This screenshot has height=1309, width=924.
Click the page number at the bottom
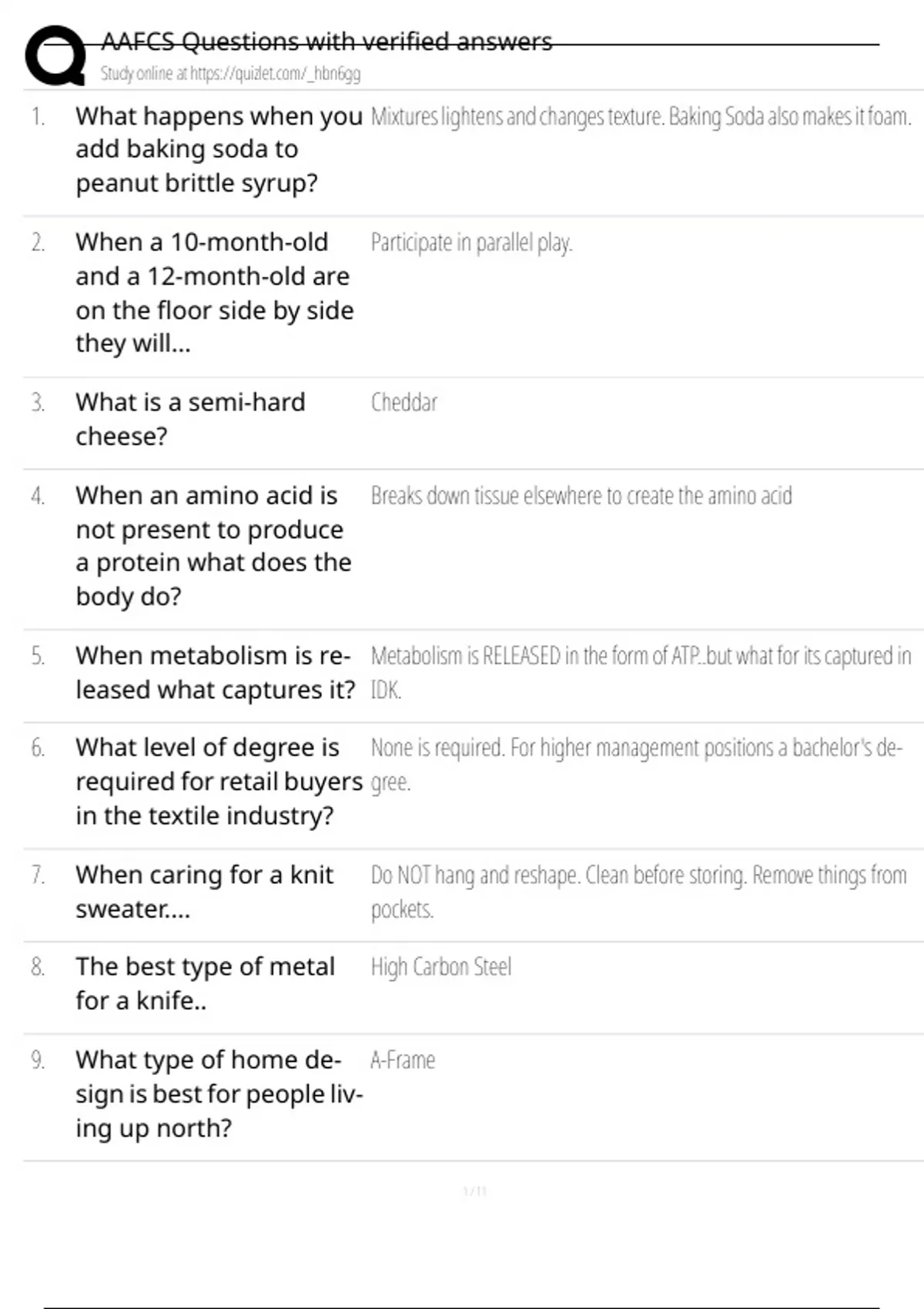[474, 1192]
